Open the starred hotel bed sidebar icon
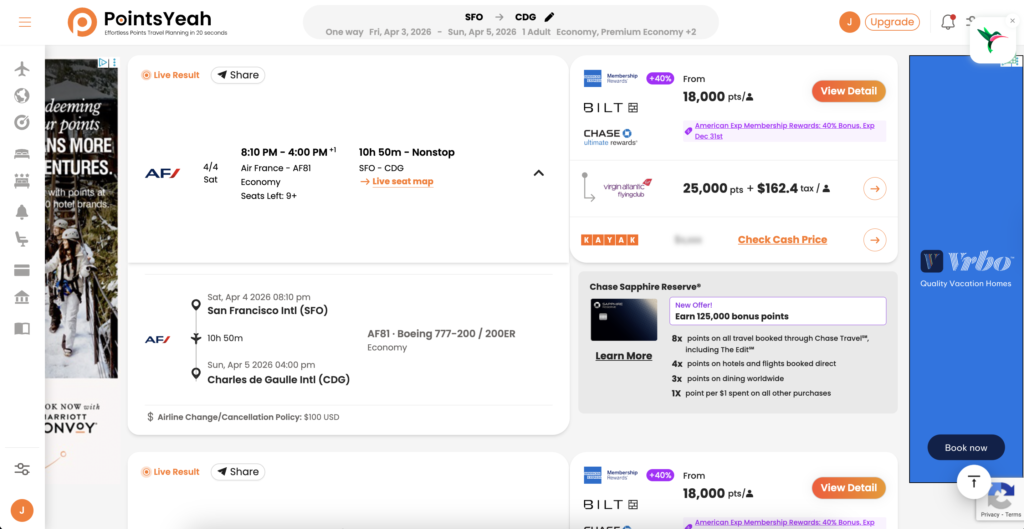Screen dimensions: 1024x529 (x=22, y=181)
